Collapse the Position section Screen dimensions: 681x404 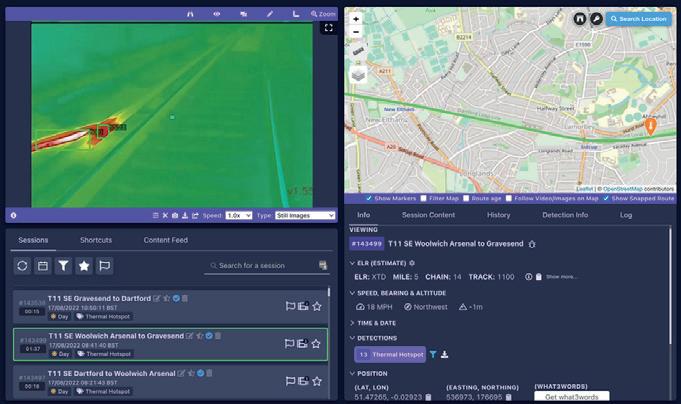(x=352, y=374)
